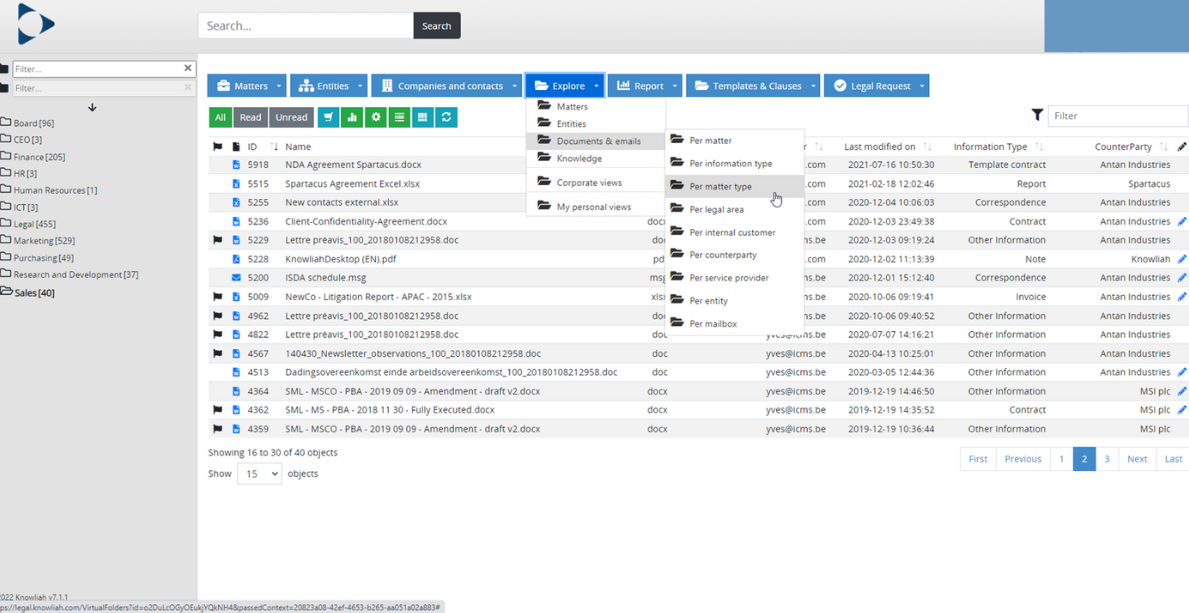The width and height of the screenshot is (1189, 613).
Task: Select the bar chart statistics icon
Action: point(352,117)
